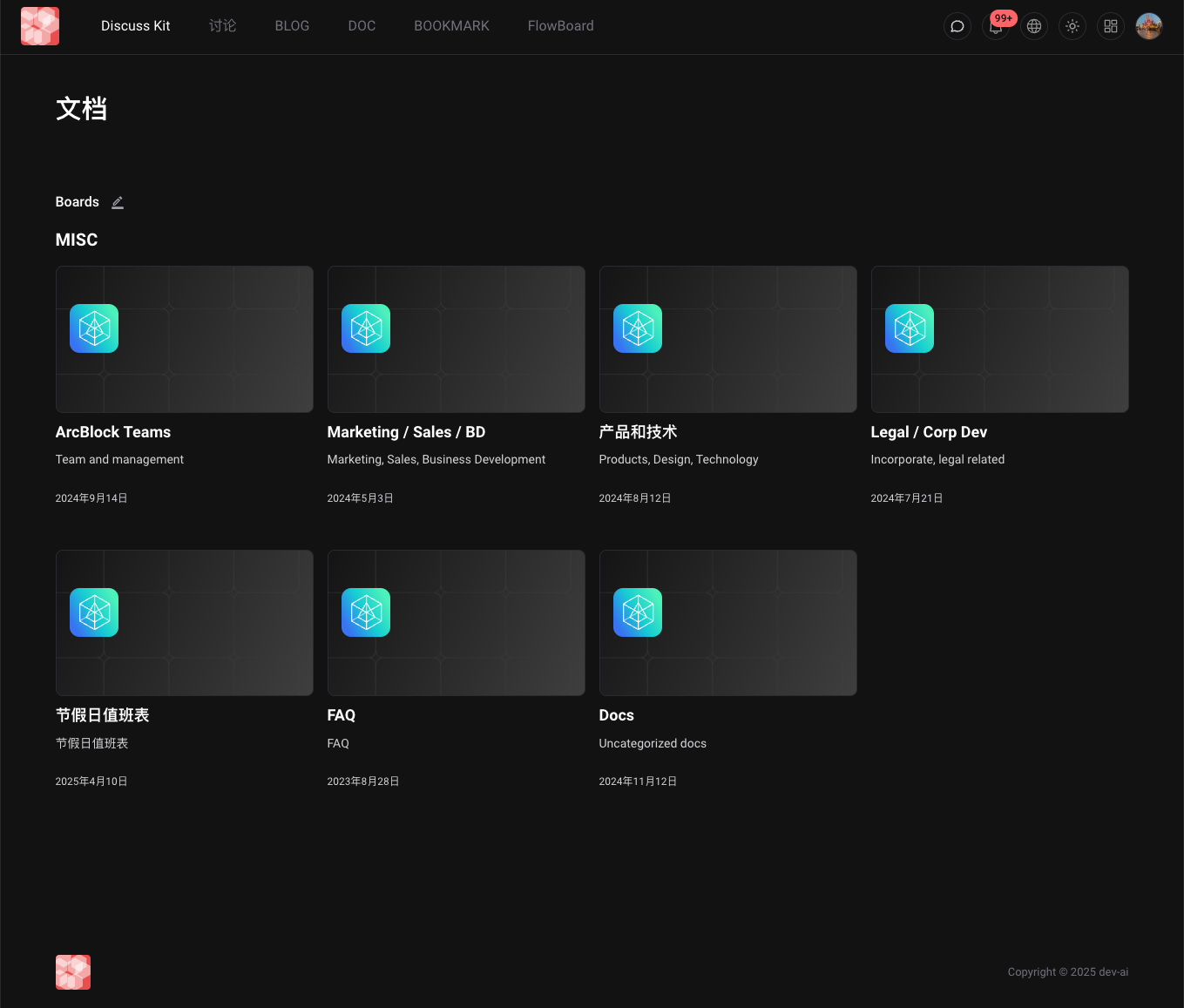Toggle light/dark theme sun icon

tap(1072, 26)
